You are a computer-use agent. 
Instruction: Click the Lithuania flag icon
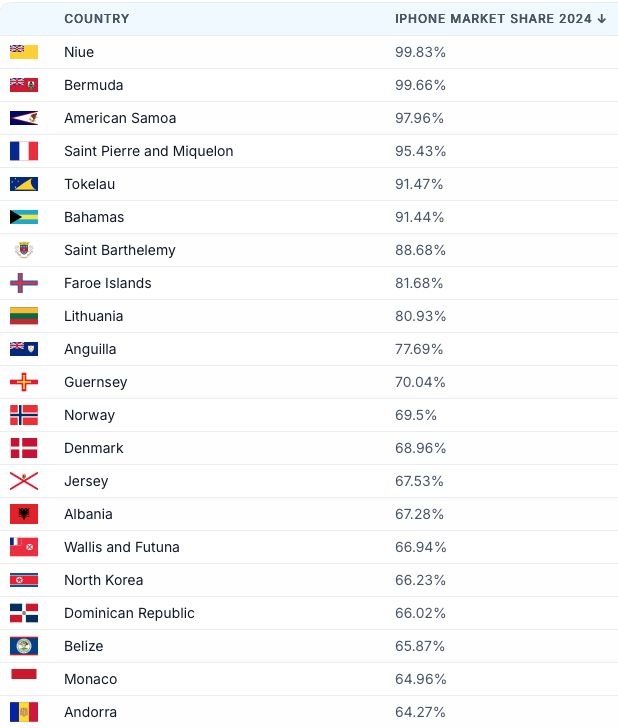point(24,316)
